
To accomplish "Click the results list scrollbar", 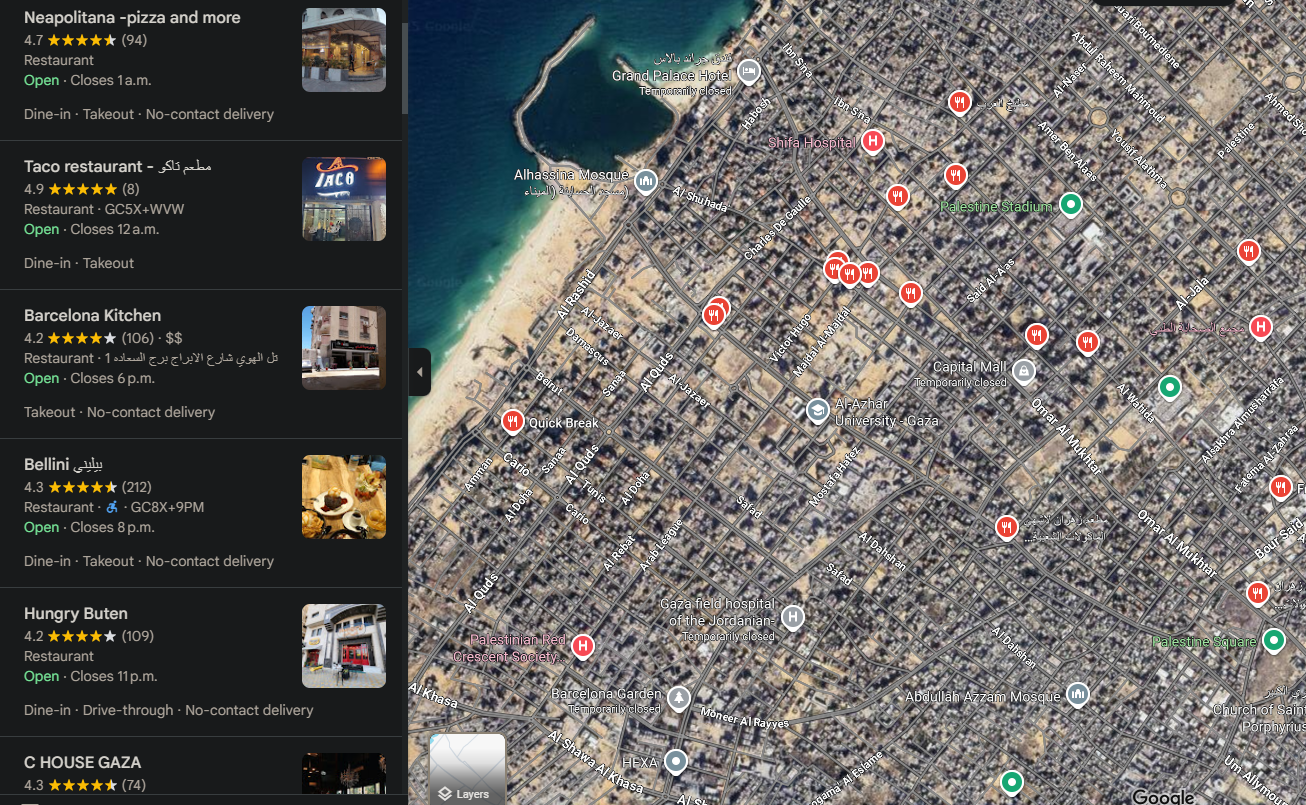I will (404, 68).
